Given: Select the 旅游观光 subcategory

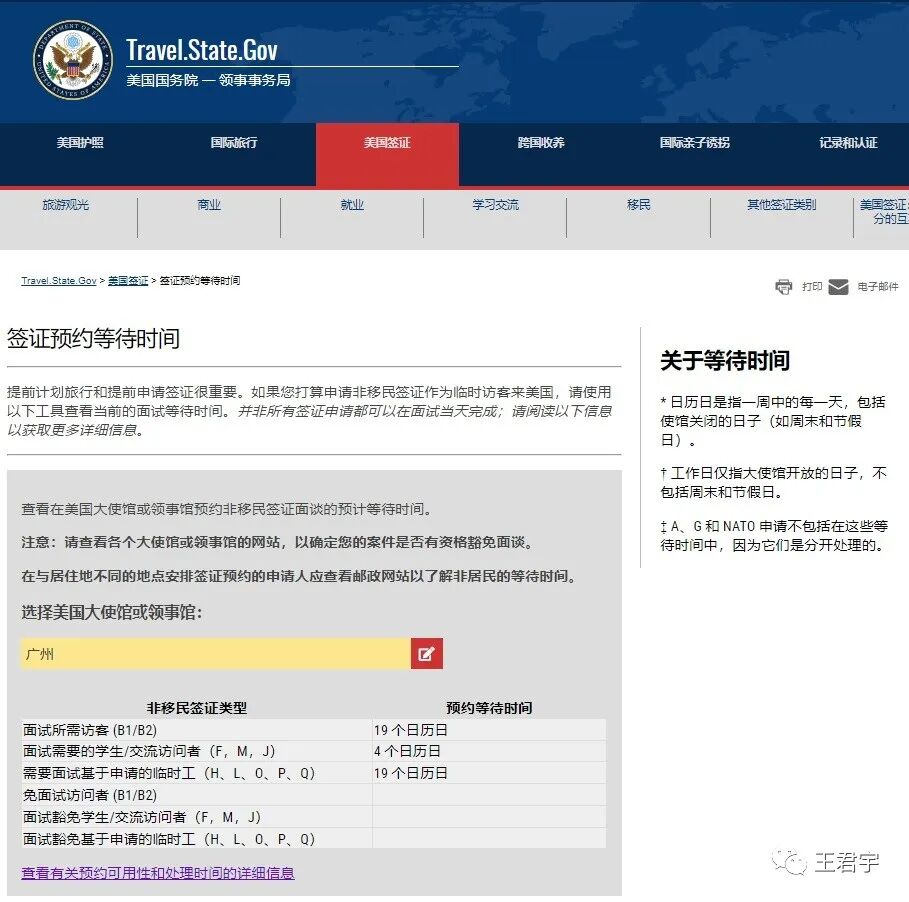Looking at the screenshot, I should coord(65,204).
